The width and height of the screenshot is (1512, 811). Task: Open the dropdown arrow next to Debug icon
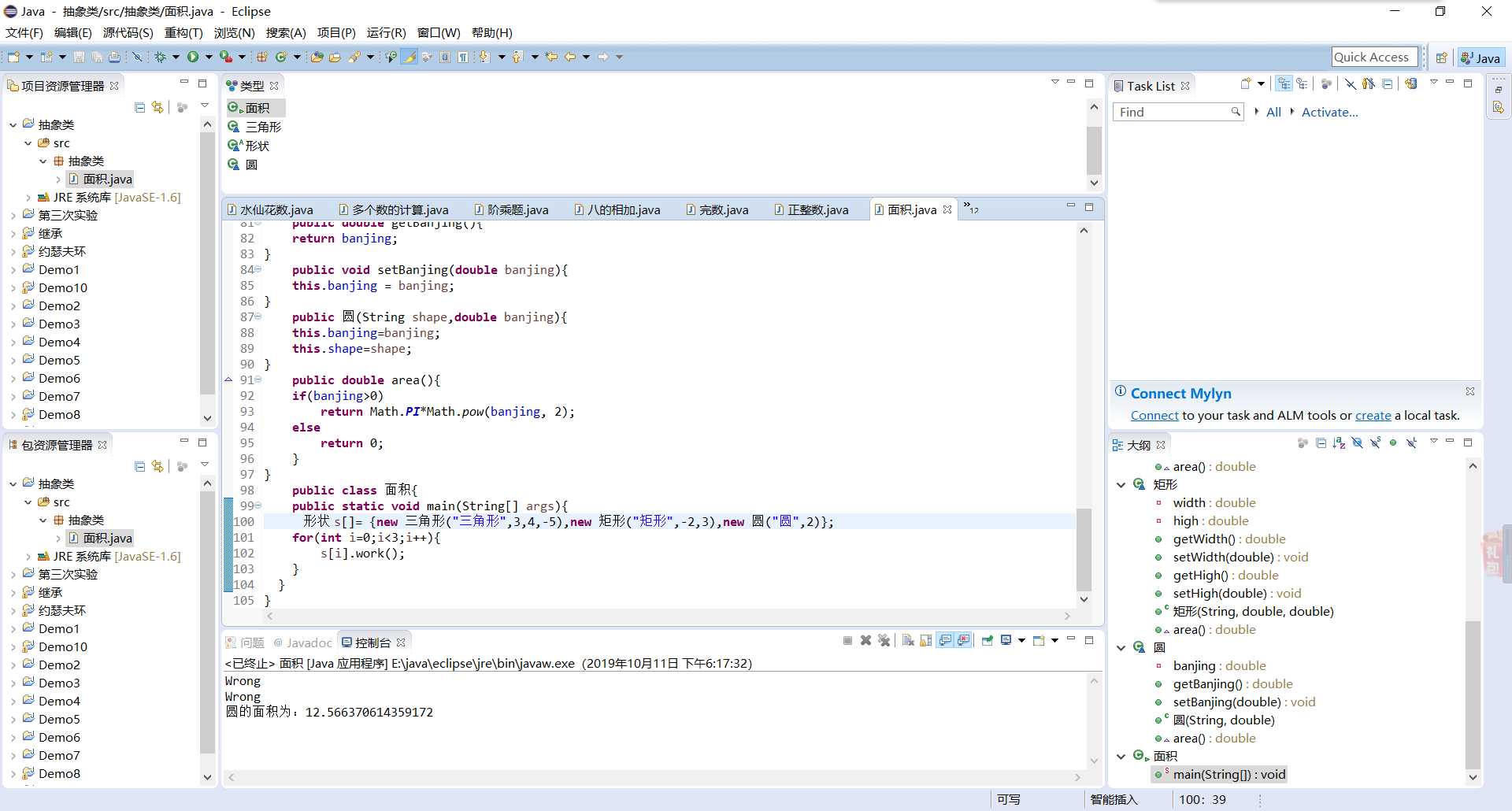click(176, 57)
